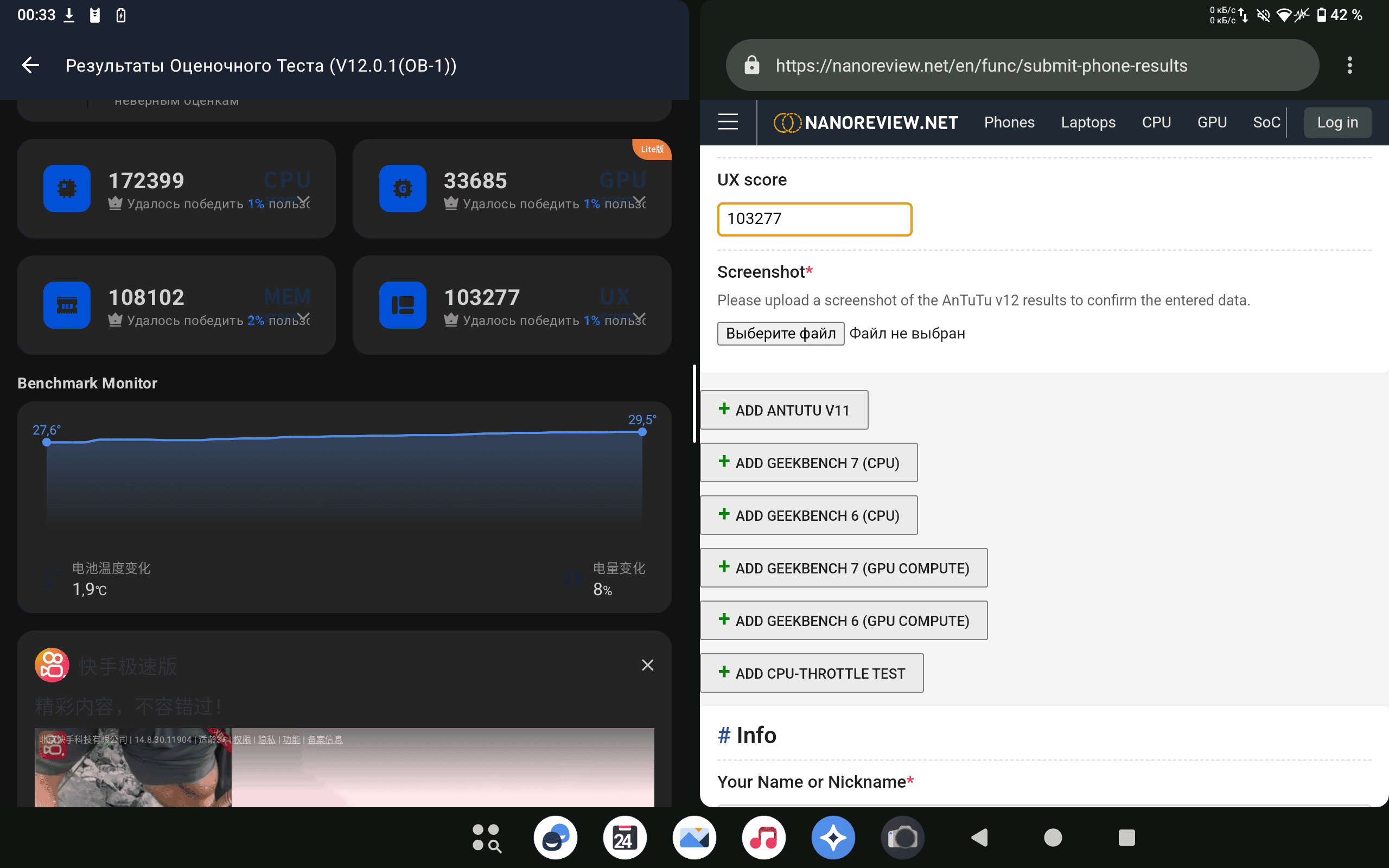Open the gallery app in dock
Screen dimensions: 1389x868
coord(694,838)
